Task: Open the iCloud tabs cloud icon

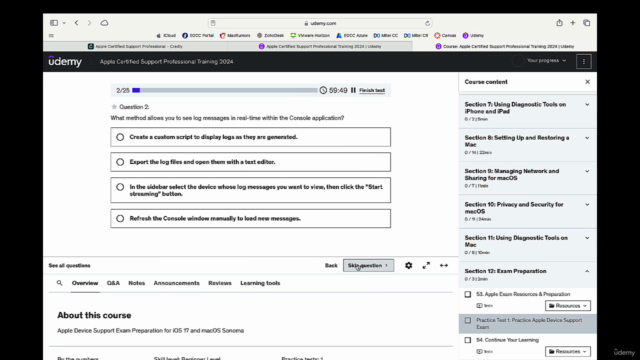Action: coord(104,23)
